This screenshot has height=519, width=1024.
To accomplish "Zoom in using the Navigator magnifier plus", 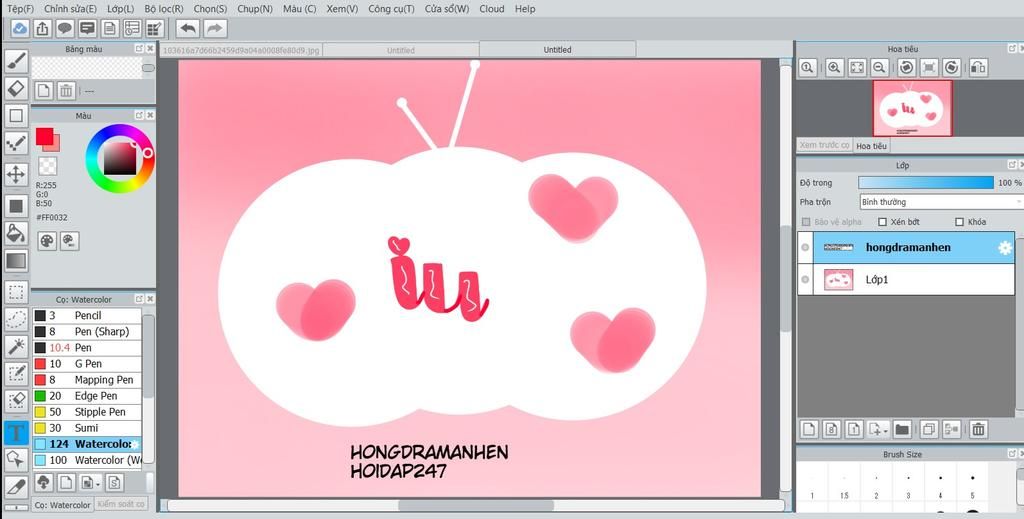I will tap(834, 67).
